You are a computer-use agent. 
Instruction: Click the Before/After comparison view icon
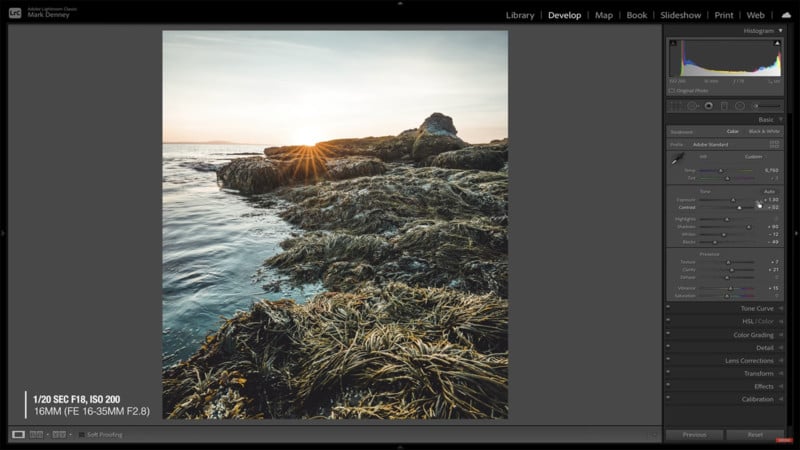coord(37,435)
